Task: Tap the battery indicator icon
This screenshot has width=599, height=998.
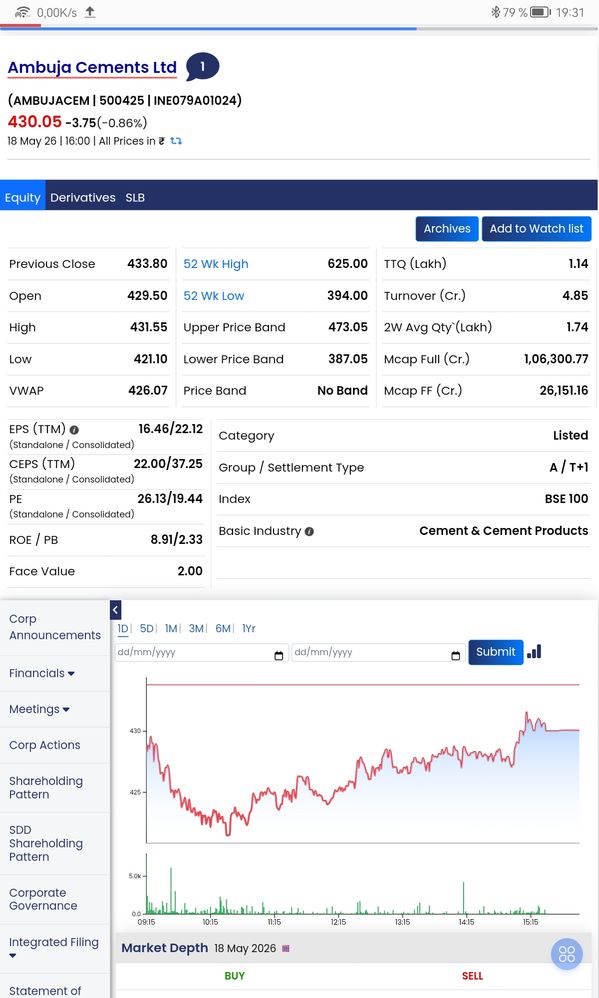Action: click(540, 12)
